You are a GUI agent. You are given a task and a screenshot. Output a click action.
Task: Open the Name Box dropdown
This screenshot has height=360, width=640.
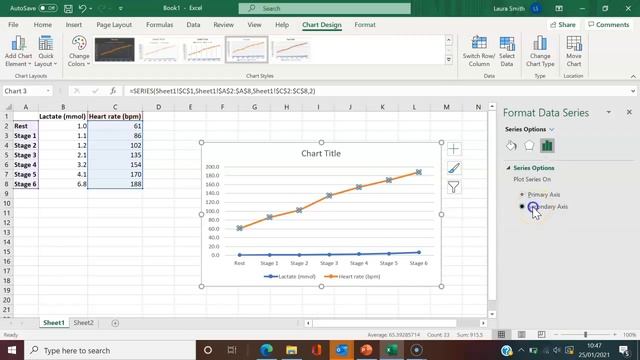(48, 91)
